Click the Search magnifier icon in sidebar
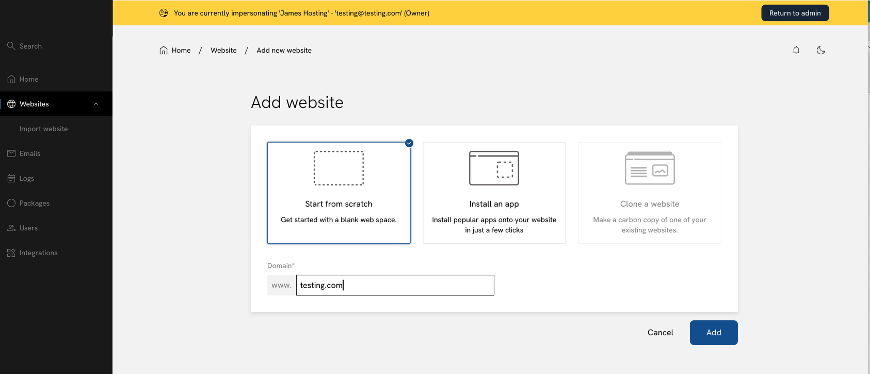Screen dimensions: 870x374 click(11, 46)
